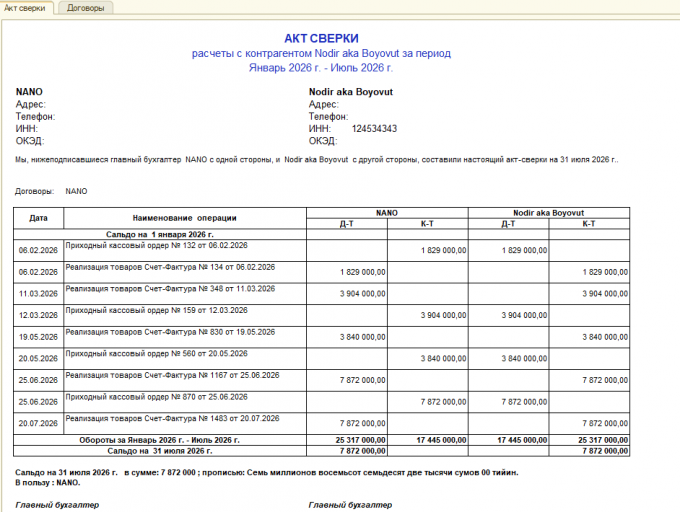Click the Сальдо на 31 июля 2026 г. row label
This screenshot has width=680, height=512.
[160, 451]
